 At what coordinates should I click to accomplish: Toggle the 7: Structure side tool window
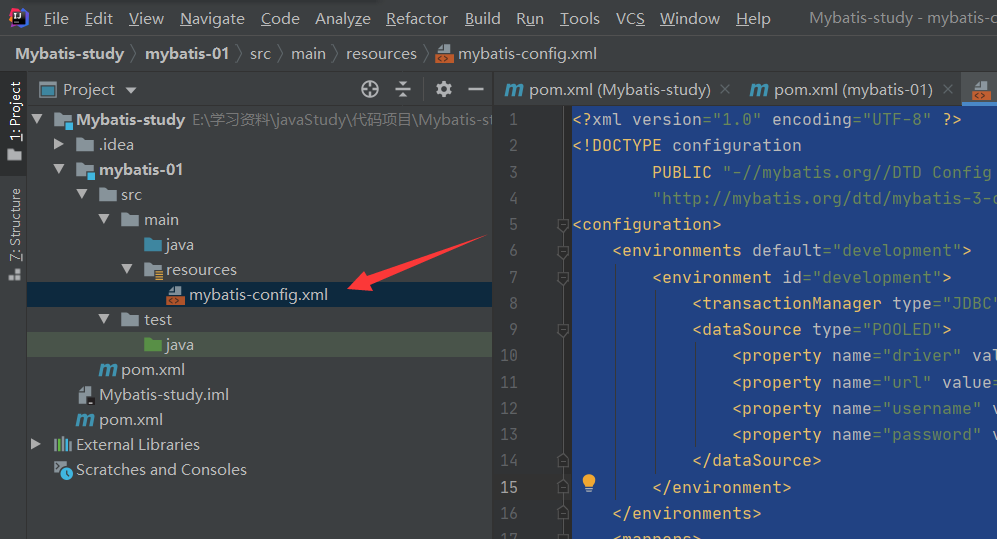pyautogui.click(x=14, y=232)
